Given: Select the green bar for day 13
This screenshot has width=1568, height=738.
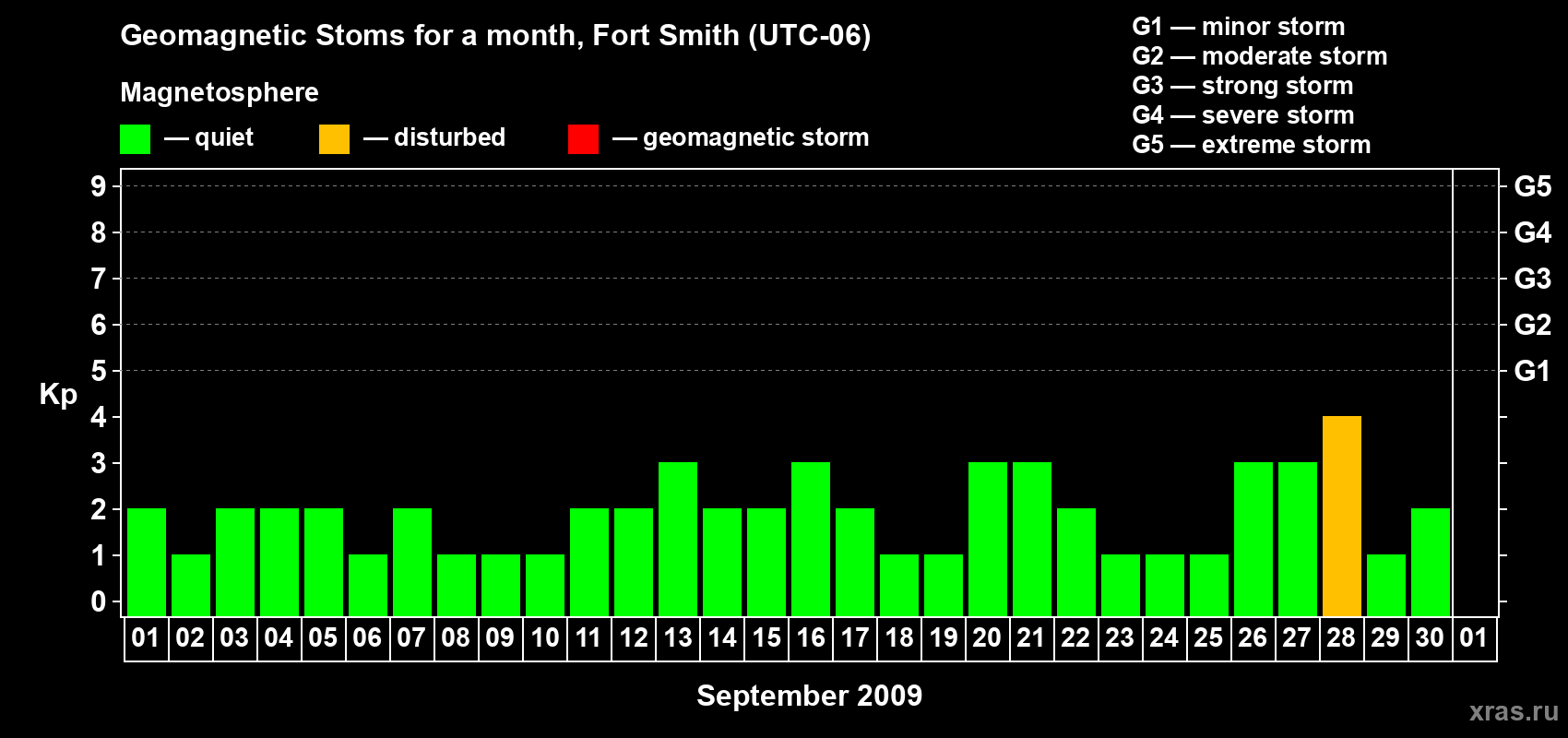Looking at the screenshot, I should (677, 539).
